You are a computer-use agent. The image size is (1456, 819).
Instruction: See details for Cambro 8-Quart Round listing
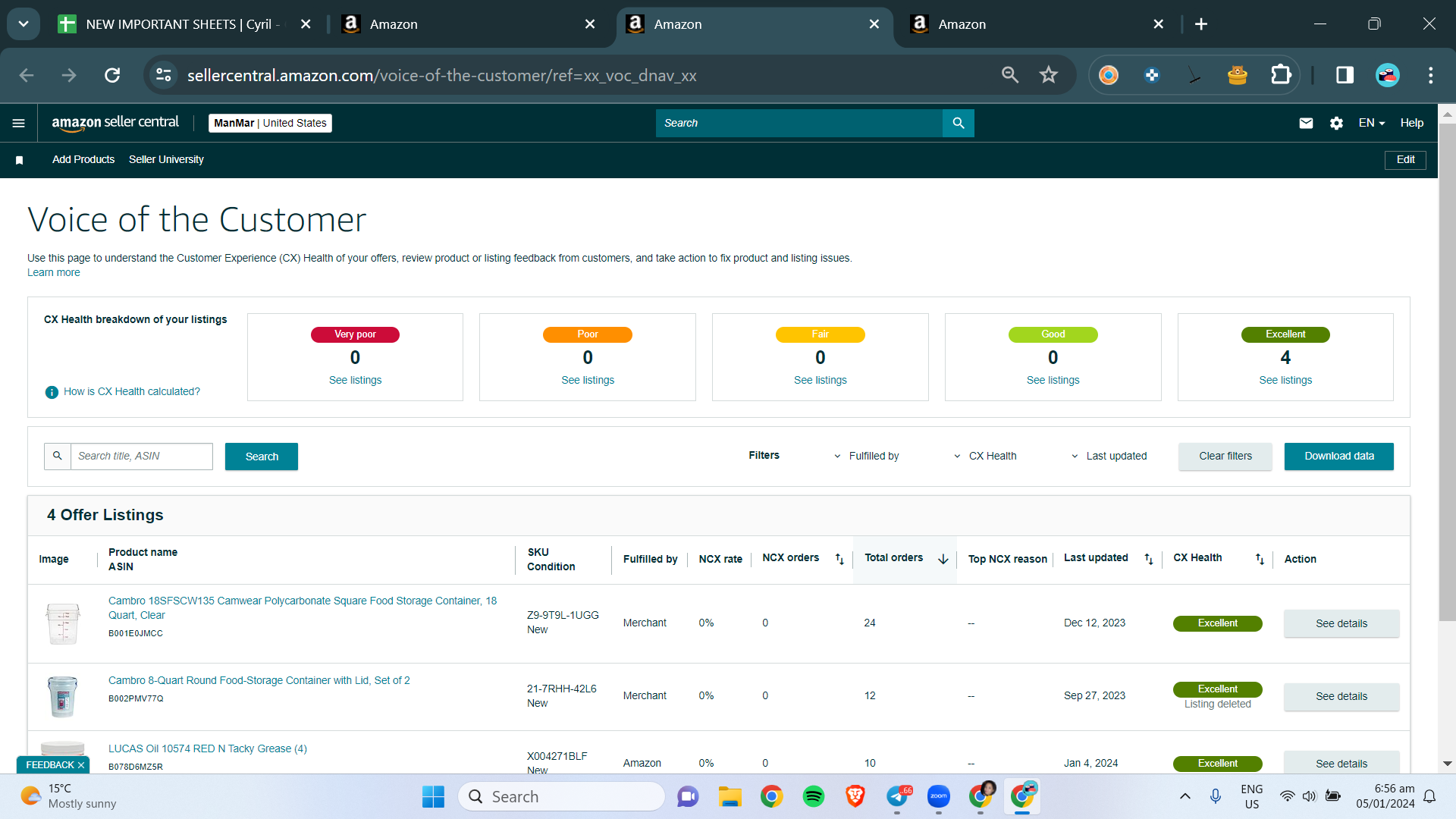(1341, 696)
